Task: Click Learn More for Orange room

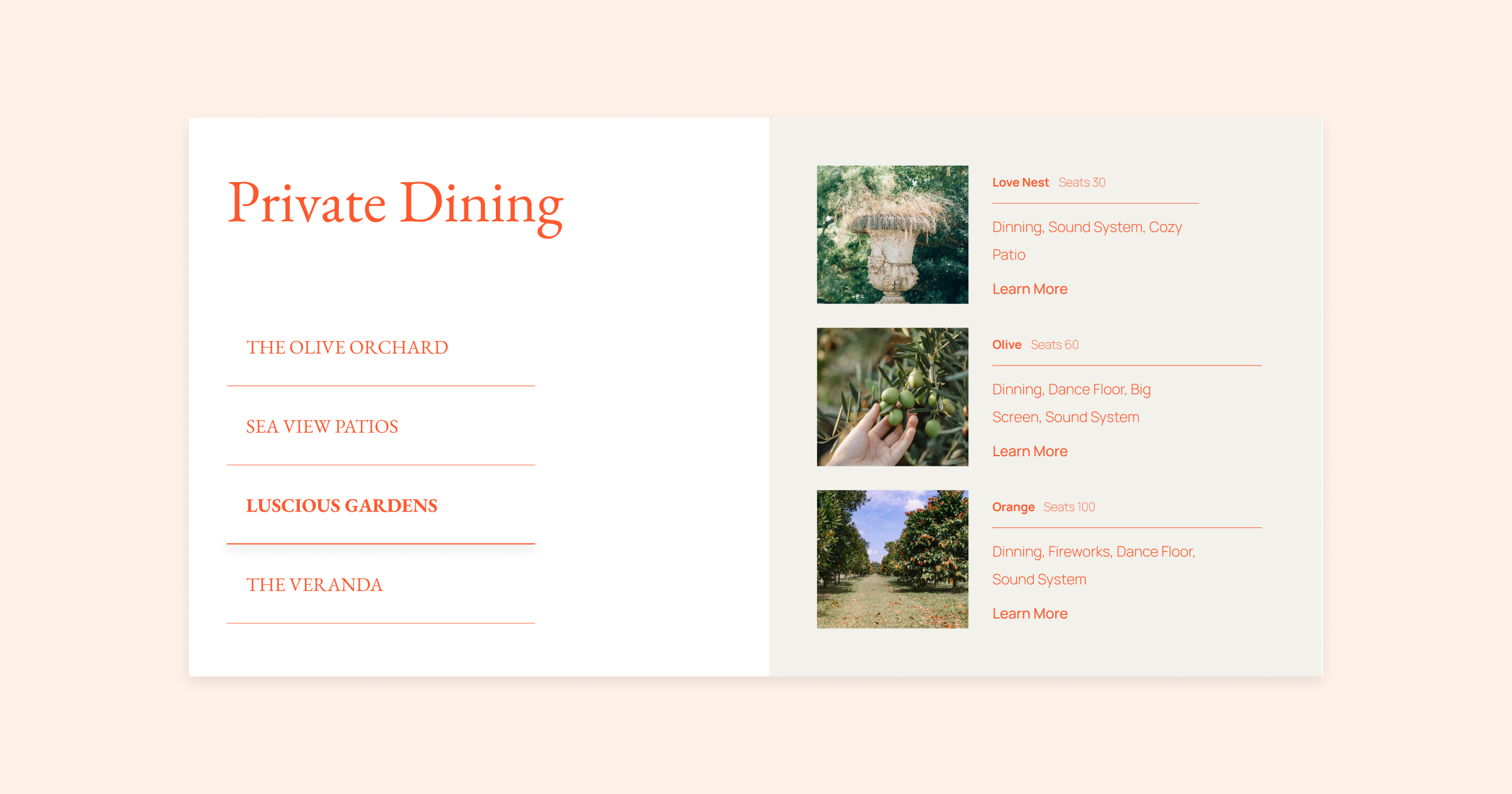Action: (1029, 613)
